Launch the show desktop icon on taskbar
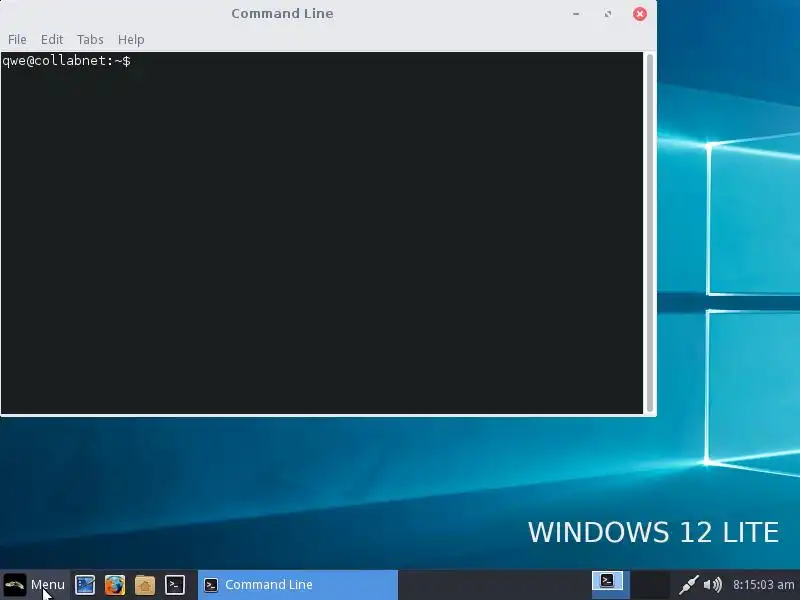This screenshot has height=600, width=800. [85, 585]
